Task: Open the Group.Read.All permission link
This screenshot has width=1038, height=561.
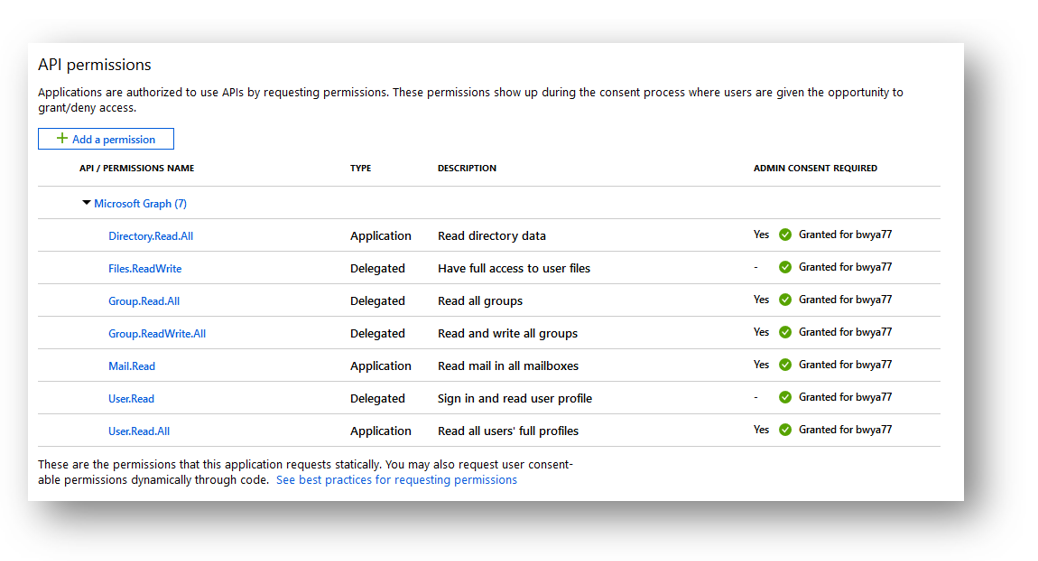Action: point(144,301)
